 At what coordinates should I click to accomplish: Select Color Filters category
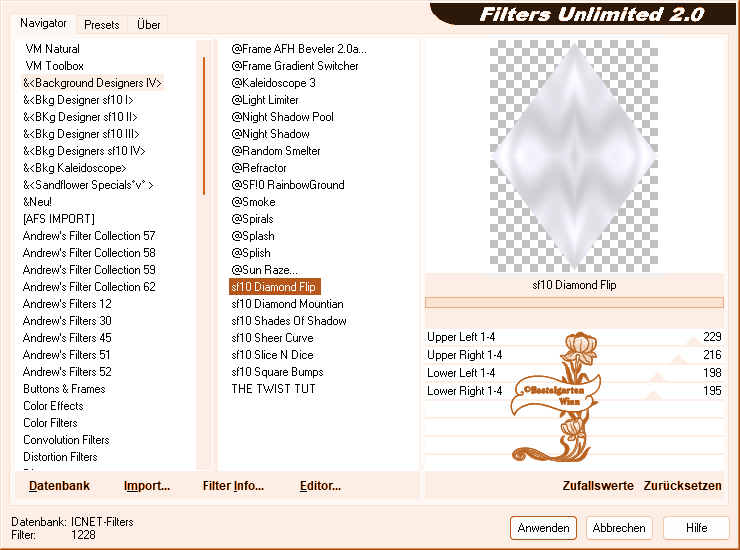point(50,423)
